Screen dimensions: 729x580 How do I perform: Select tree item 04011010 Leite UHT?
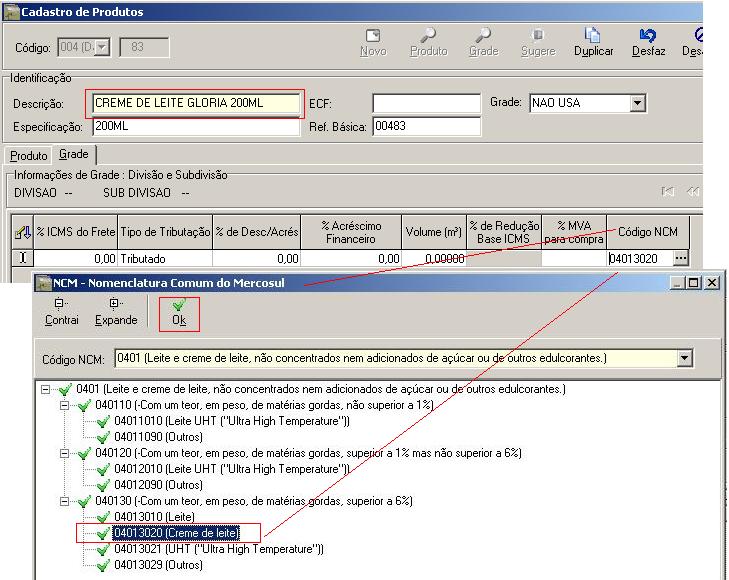(x=232, y=422)
